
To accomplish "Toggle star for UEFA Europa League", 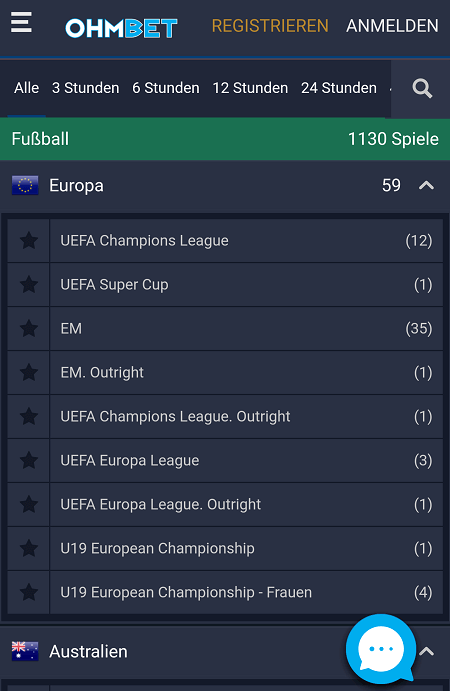I will tap(29, 461).
